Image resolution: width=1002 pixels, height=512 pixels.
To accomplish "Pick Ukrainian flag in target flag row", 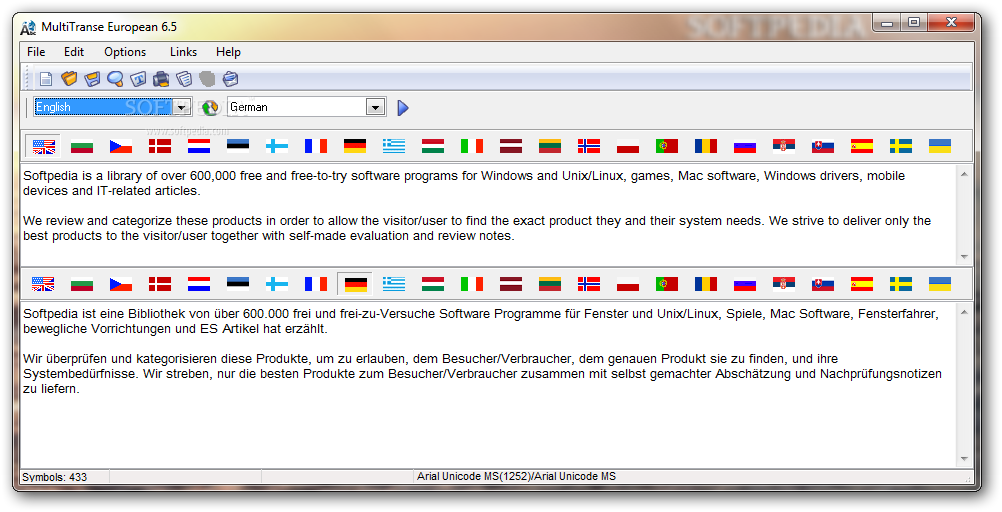I will [939, 284].
